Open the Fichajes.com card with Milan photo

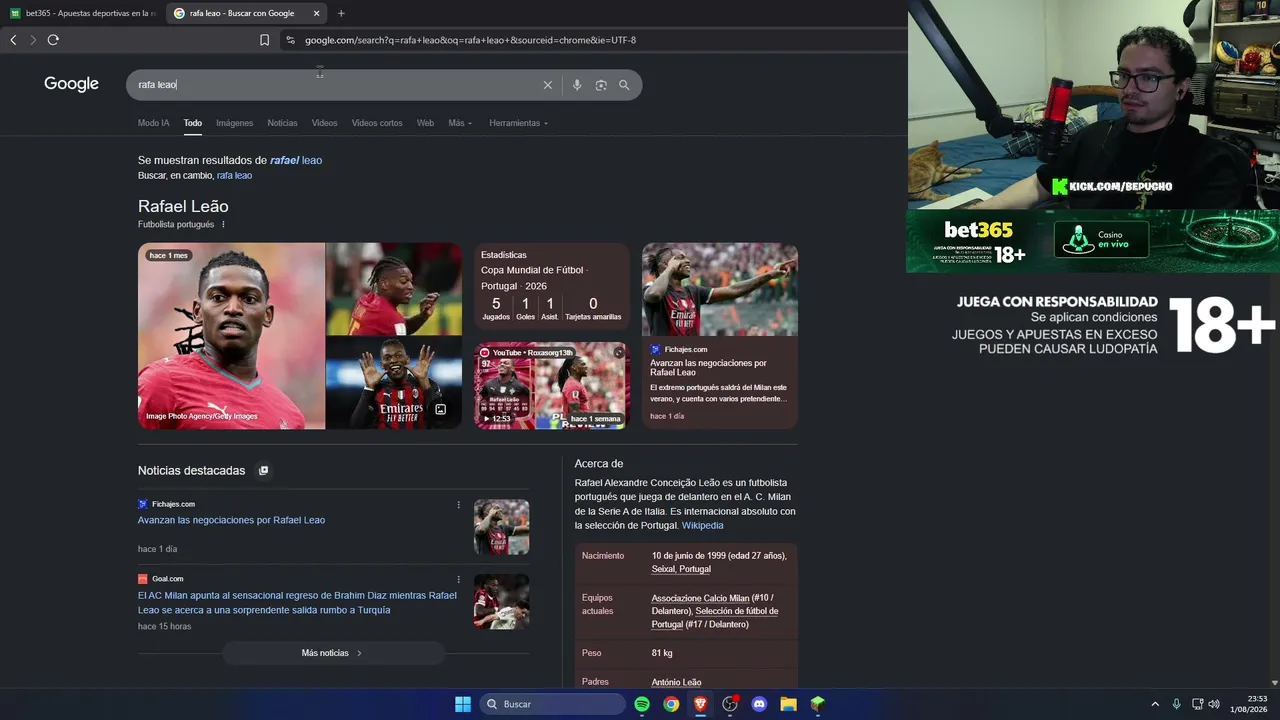click(x=720, y=336)
